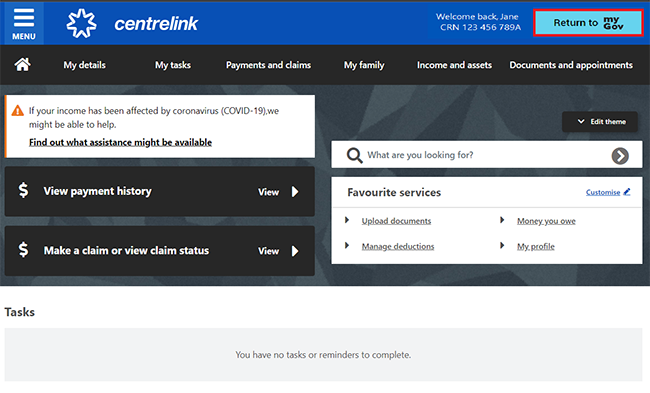This screenshot has height=393, width=650.
Task: Click arrow bullet before Money you owe
Action: pos(502,220)
